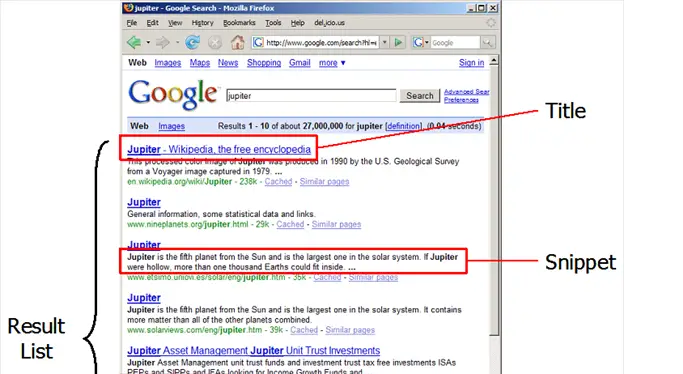Expand the 'more' Google services menu

click(x=332, y=63)
